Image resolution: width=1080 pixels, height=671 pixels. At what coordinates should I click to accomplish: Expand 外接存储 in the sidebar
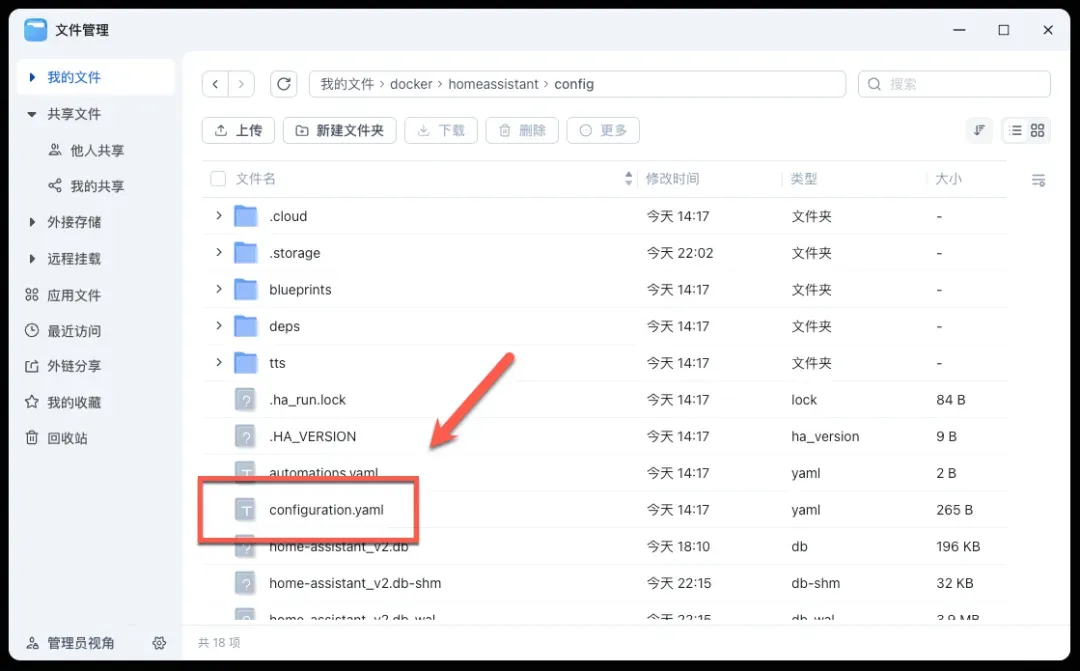pyautogui.click(x=32, y=222)
